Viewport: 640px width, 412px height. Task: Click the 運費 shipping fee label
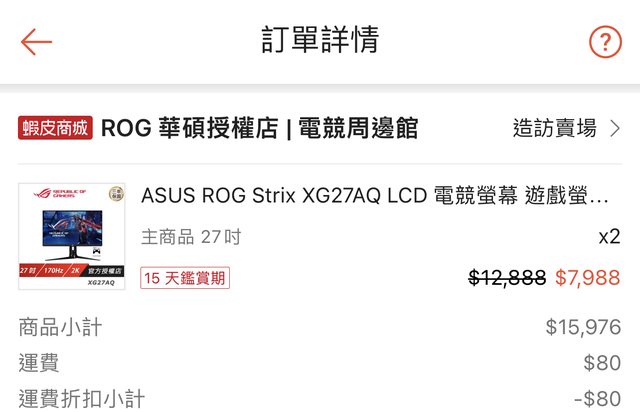coord(39,363)
